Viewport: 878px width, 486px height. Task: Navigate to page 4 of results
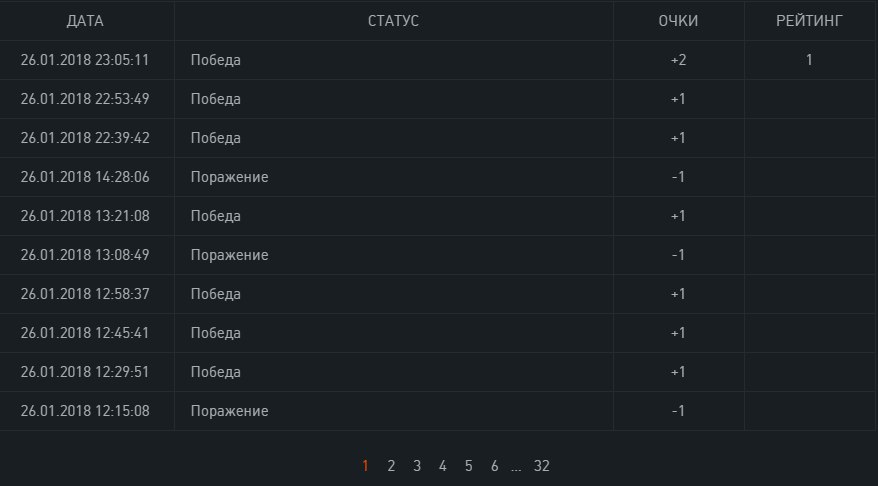tap(443, 466)
